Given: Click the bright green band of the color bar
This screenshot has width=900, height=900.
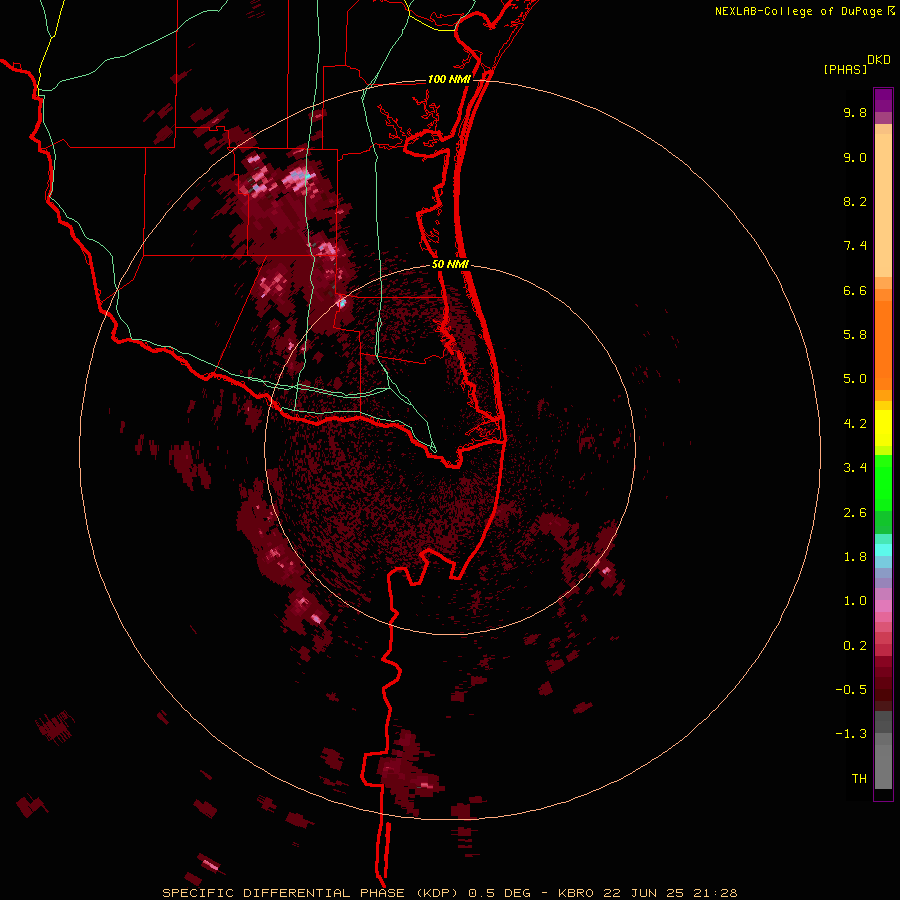Looking at the screenshot, I should click(883, 482).
